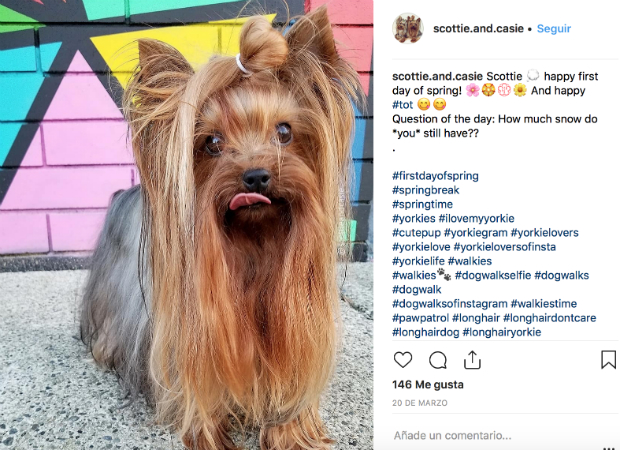Click the #tot hashtag
Viewport: 620px width, 450px height.
point(402,105)
